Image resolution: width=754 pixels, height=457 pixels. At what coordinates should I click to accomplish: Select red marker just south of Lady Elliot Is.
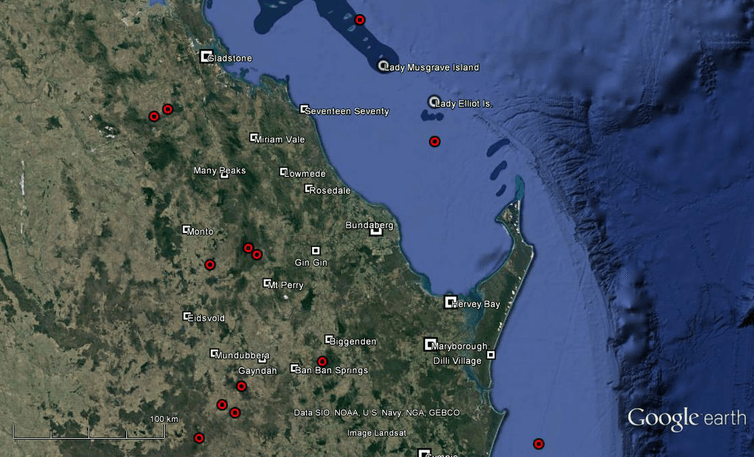click(x=434, y=141)
